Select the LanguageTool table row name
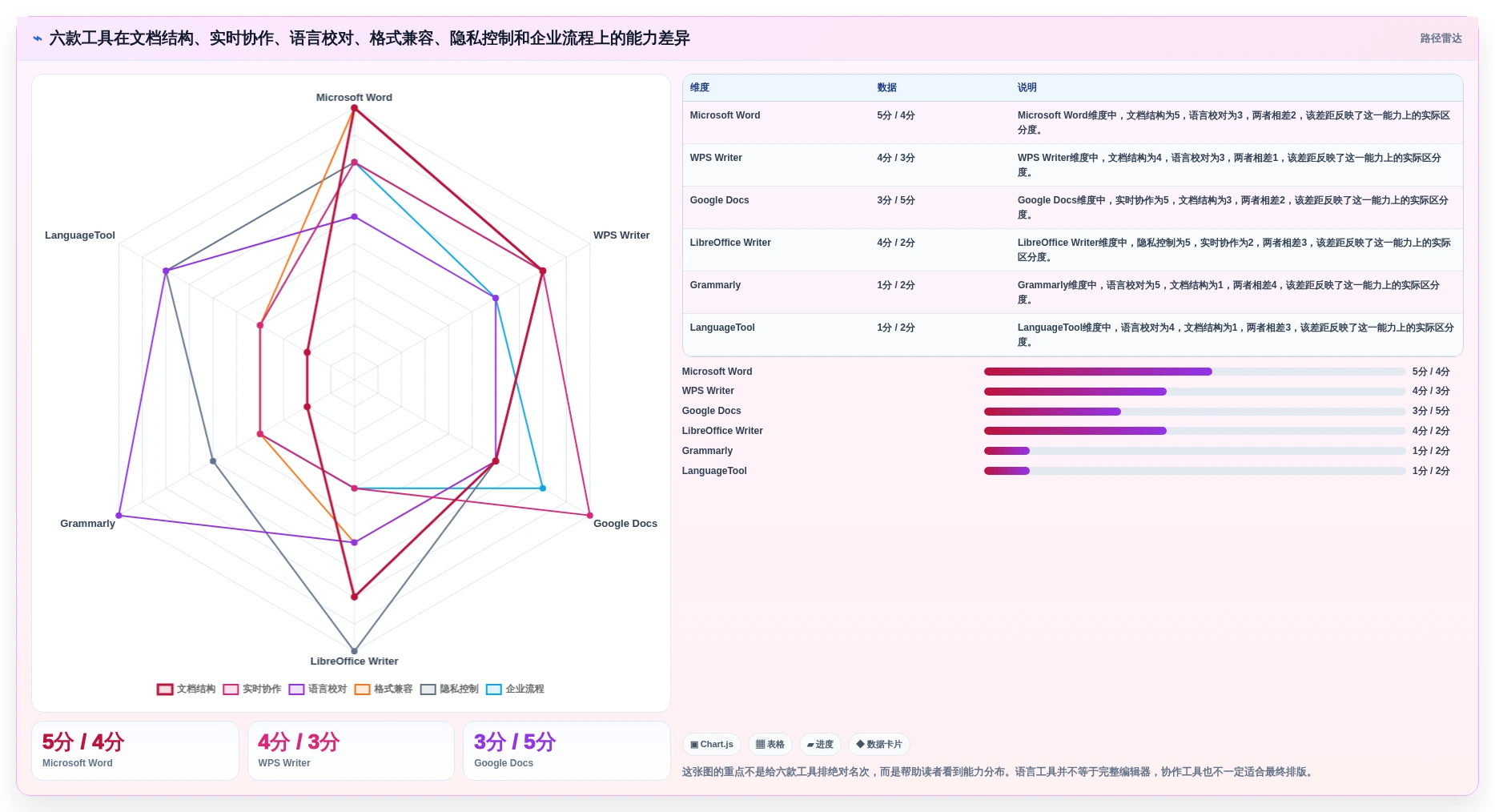 click(x=722, y=328)
